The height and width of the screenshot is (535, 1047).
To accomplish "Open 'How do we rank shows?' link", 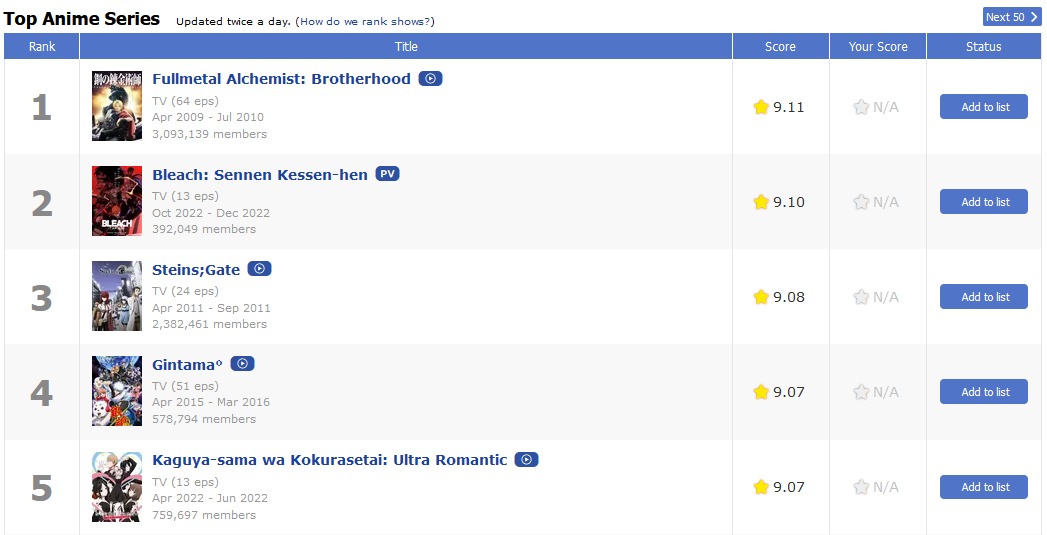I will [366, 21].
